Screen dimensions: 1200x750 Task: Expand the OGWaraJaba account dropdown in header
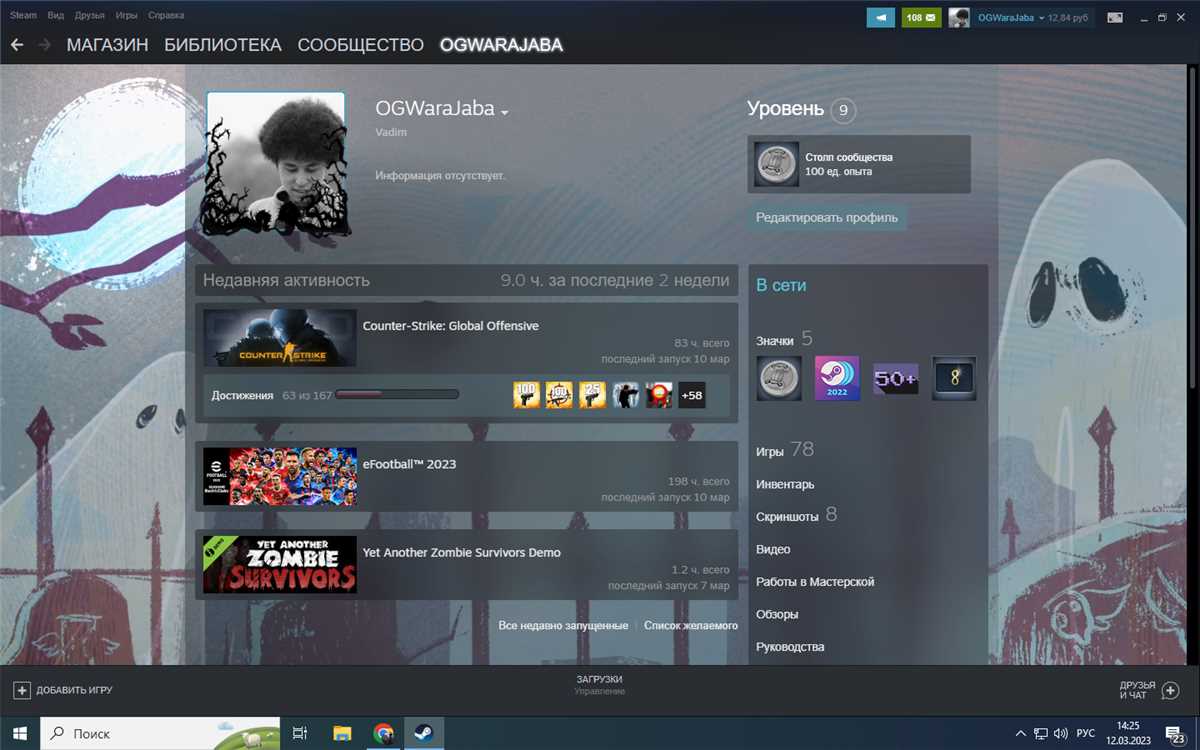[x=1011, y=18]
